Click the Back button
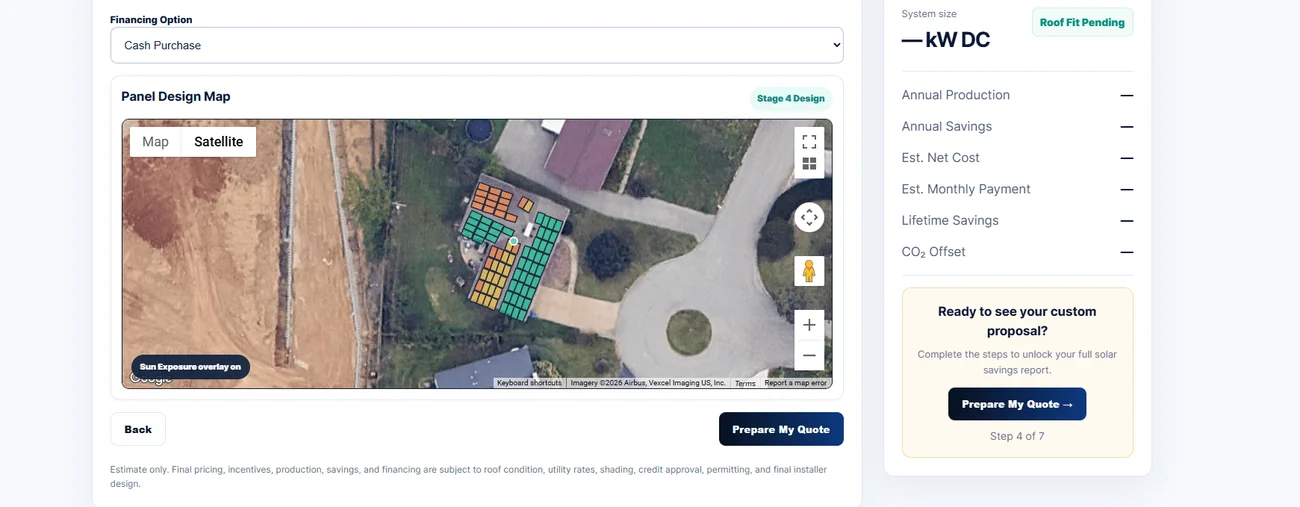1300x507 pixels. (x=138, y=429)
